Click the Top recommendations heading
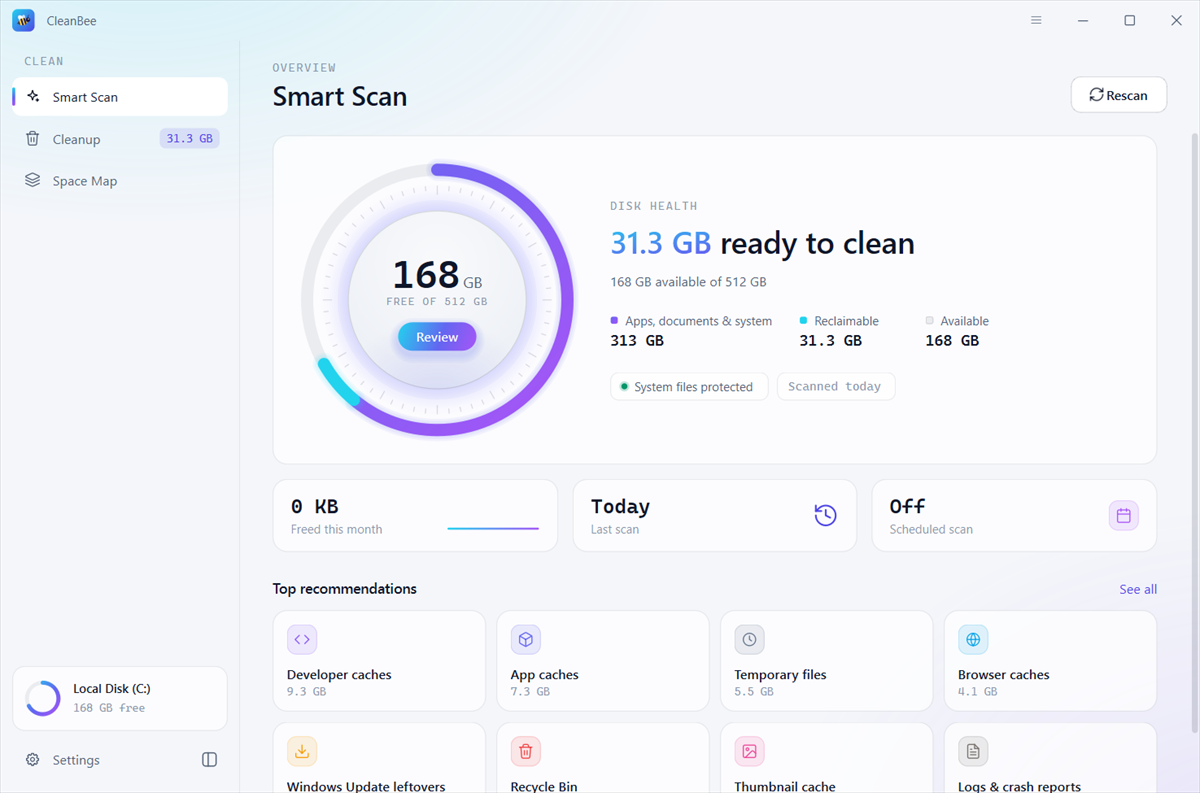 click(344, 589)
